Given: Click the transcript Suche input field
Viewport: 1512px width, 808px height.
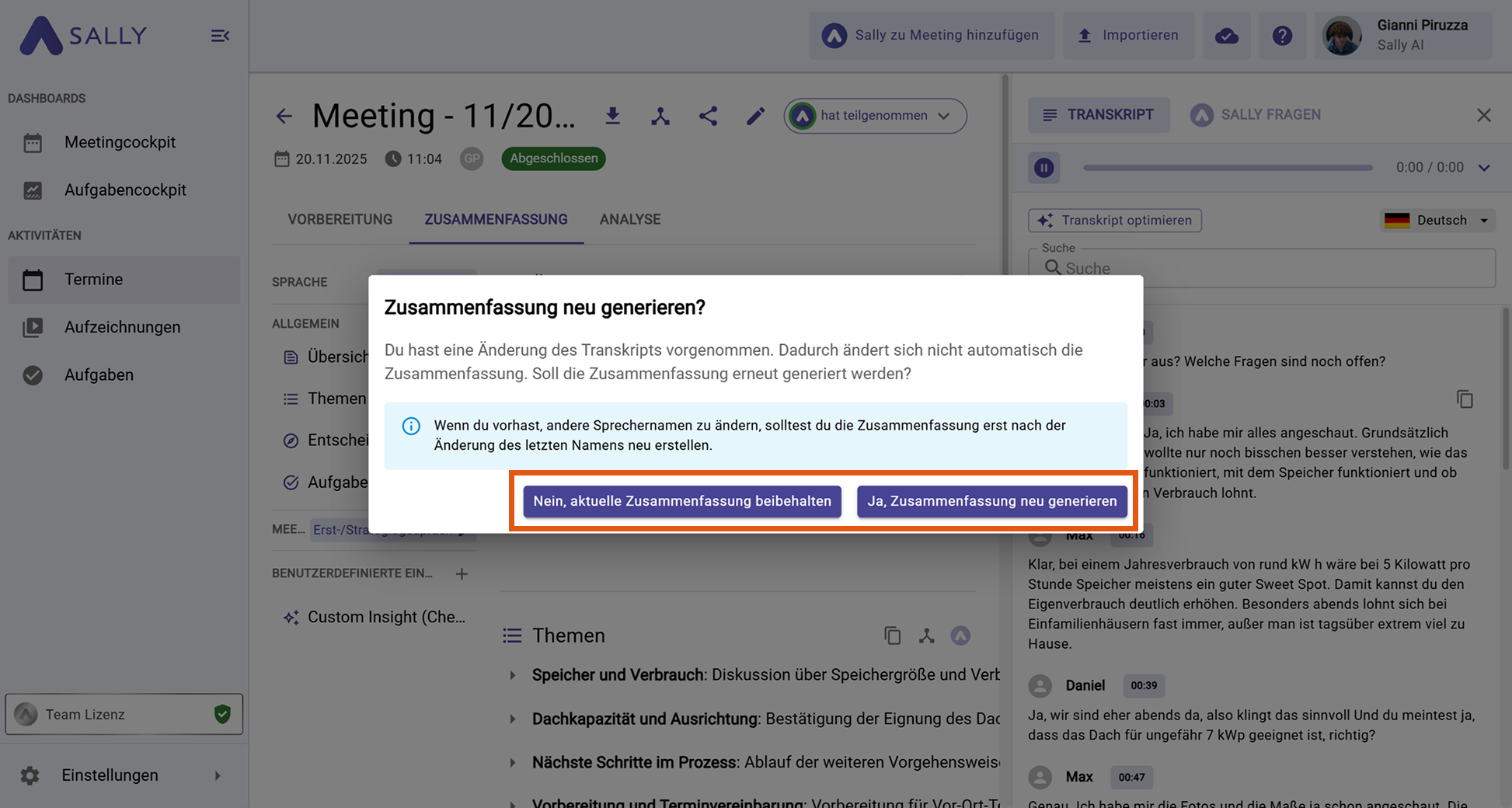Looking at the screenshot, I should [x=1274, y=268].
